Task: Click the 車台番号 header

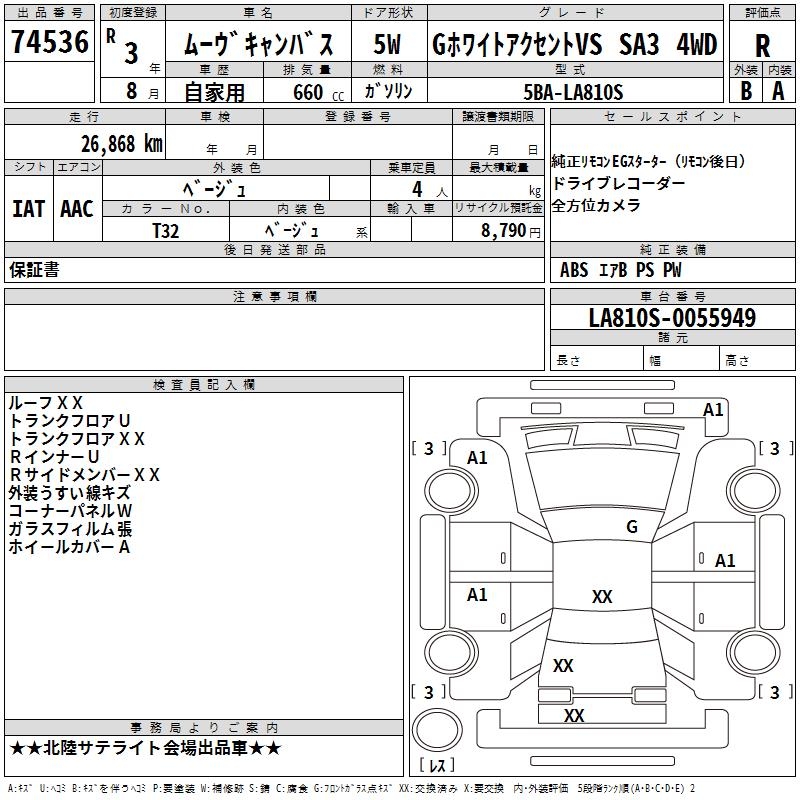Action: click(672, 296)
